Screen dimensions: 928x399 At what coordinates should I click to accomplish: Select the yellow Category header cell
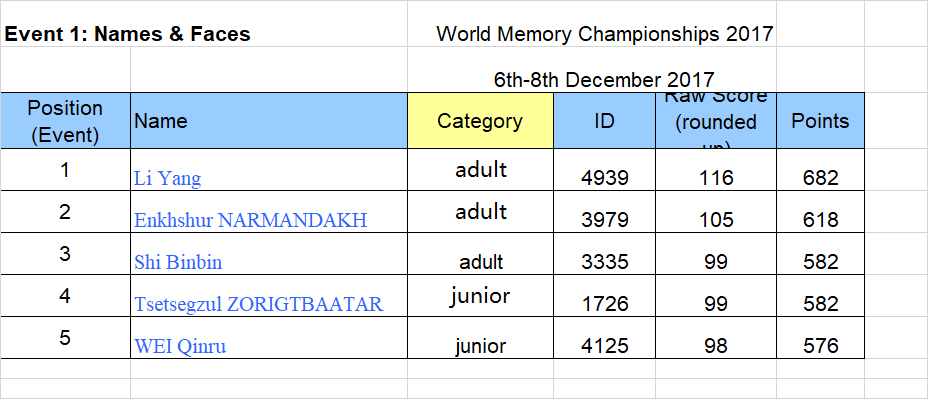pyautogui.click(x=480, y=121)
